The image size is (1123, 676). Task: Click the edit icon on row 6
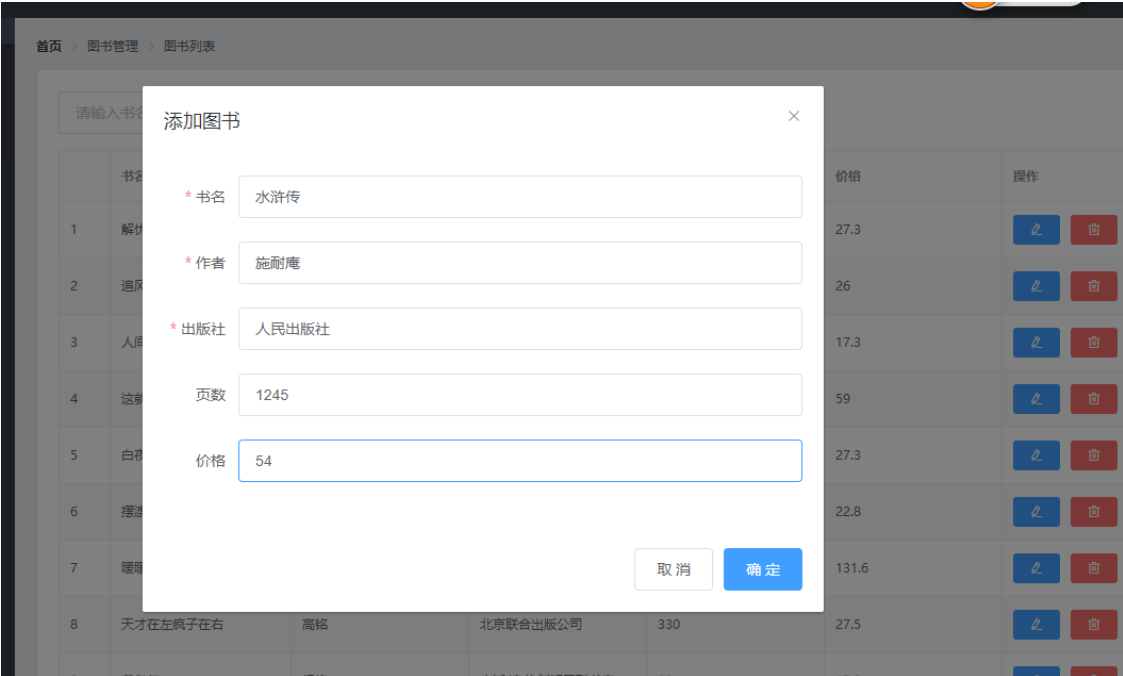[x=1036, y=511]
